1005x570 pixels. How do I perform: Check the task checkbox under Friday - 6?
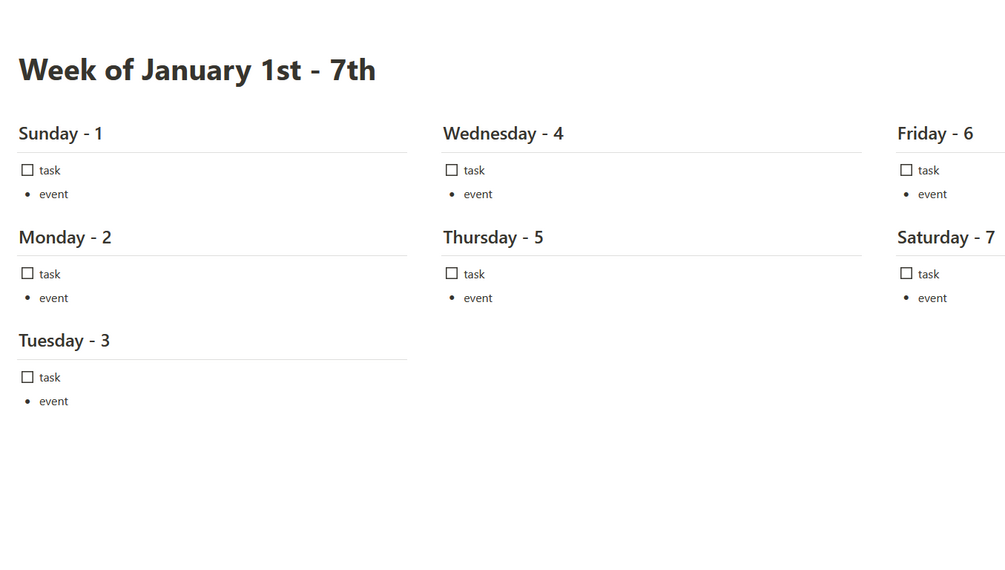point(906,170)
